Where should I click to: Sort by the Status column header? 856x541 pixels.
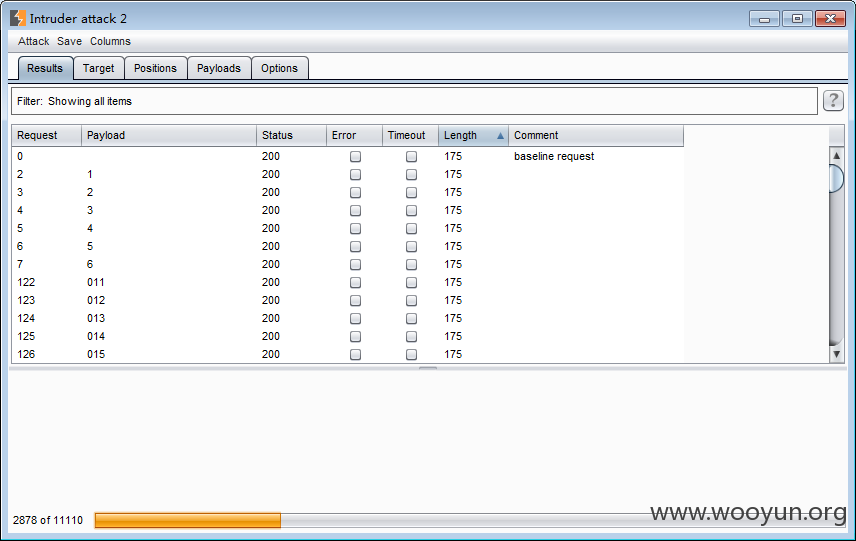(x=291, y=135)
